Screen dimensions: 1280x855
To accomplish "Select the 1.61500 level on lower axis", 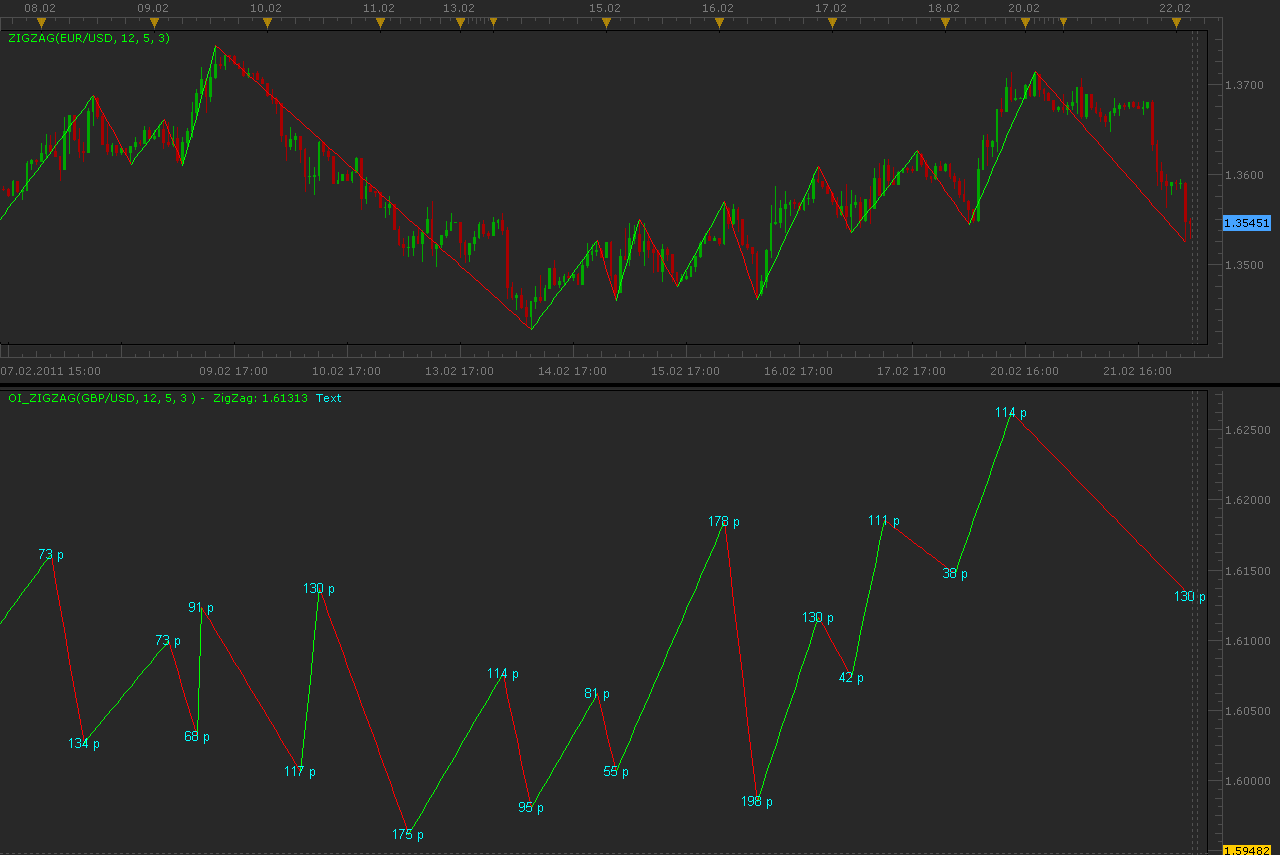I will pos(1249,571).
